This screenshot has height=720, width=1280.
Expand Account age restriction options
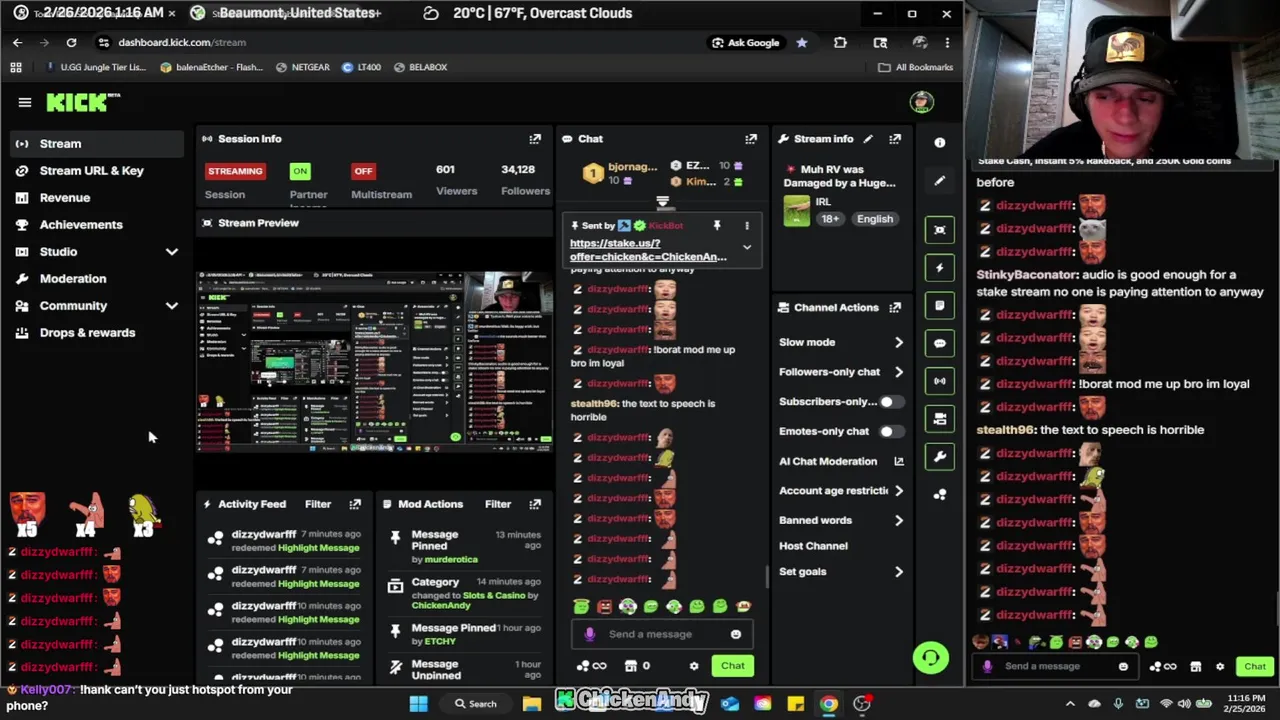click(899, 491)
